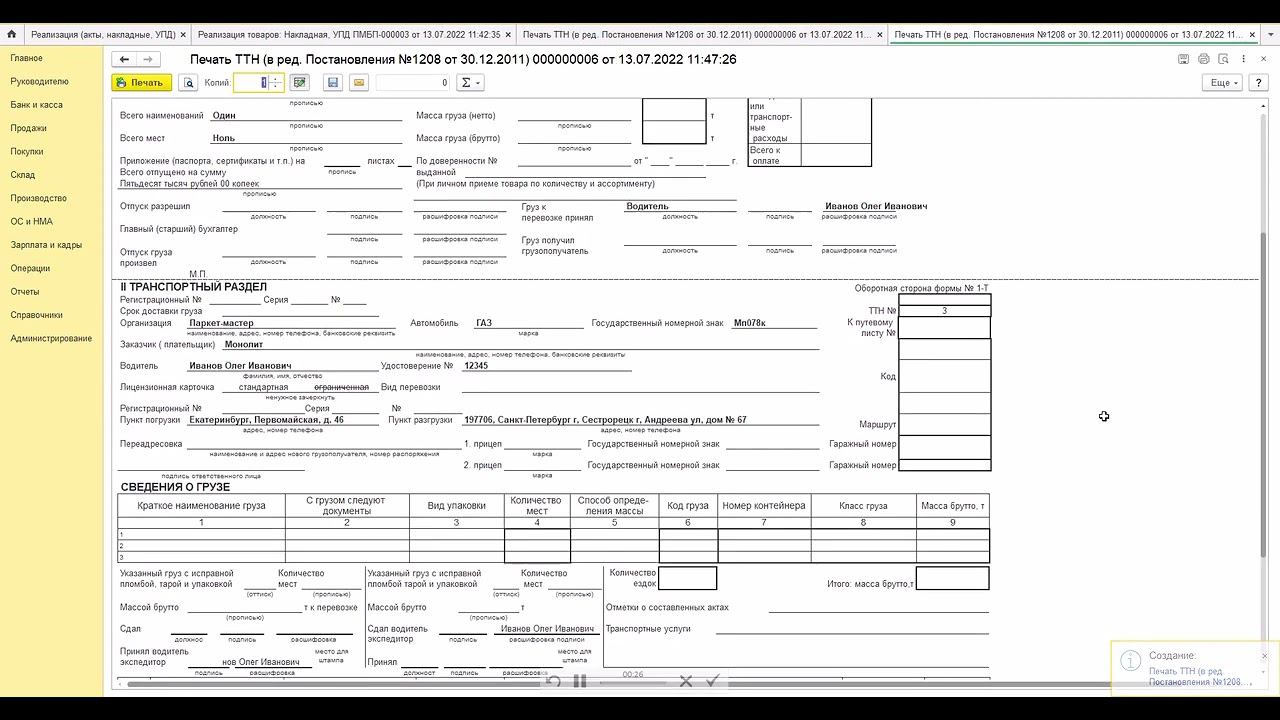Select the heading II ТРАНСПОРТНЫЙ РАЗДЕЛ
The height and width of the screenshot is (720, 1280).
point(194,287)
